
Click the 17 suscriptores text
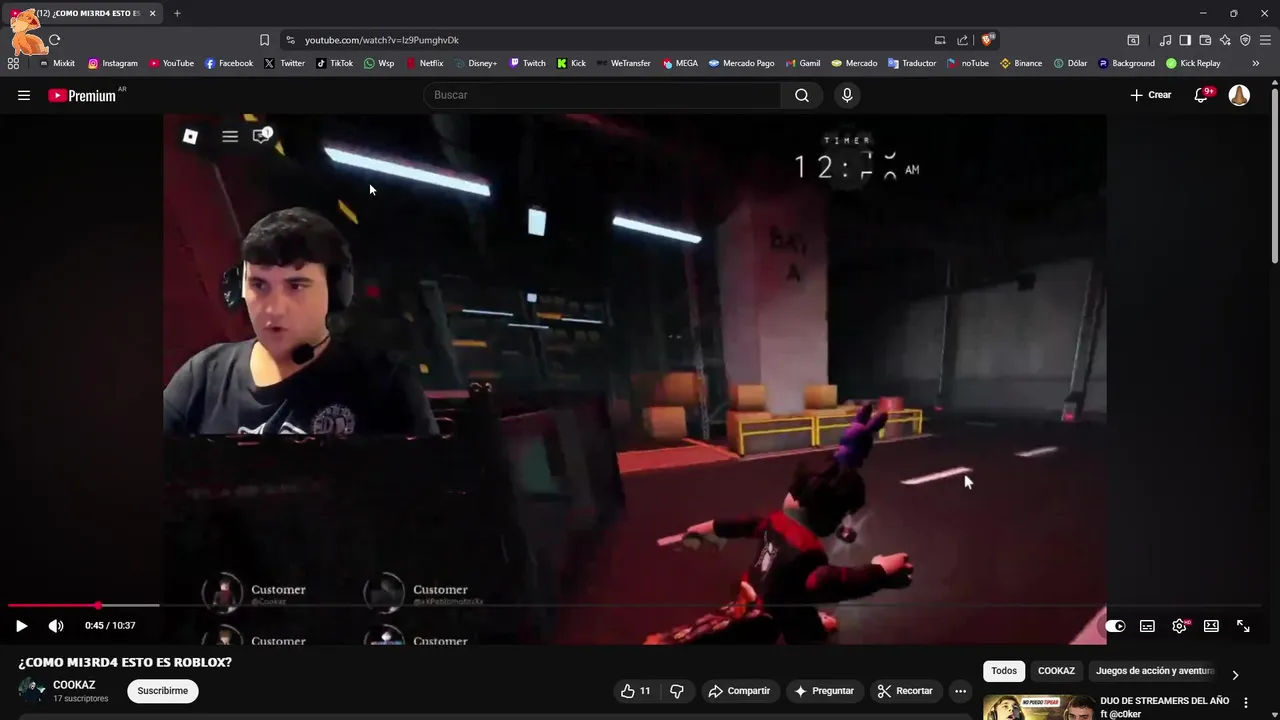[x=80, y=699]
